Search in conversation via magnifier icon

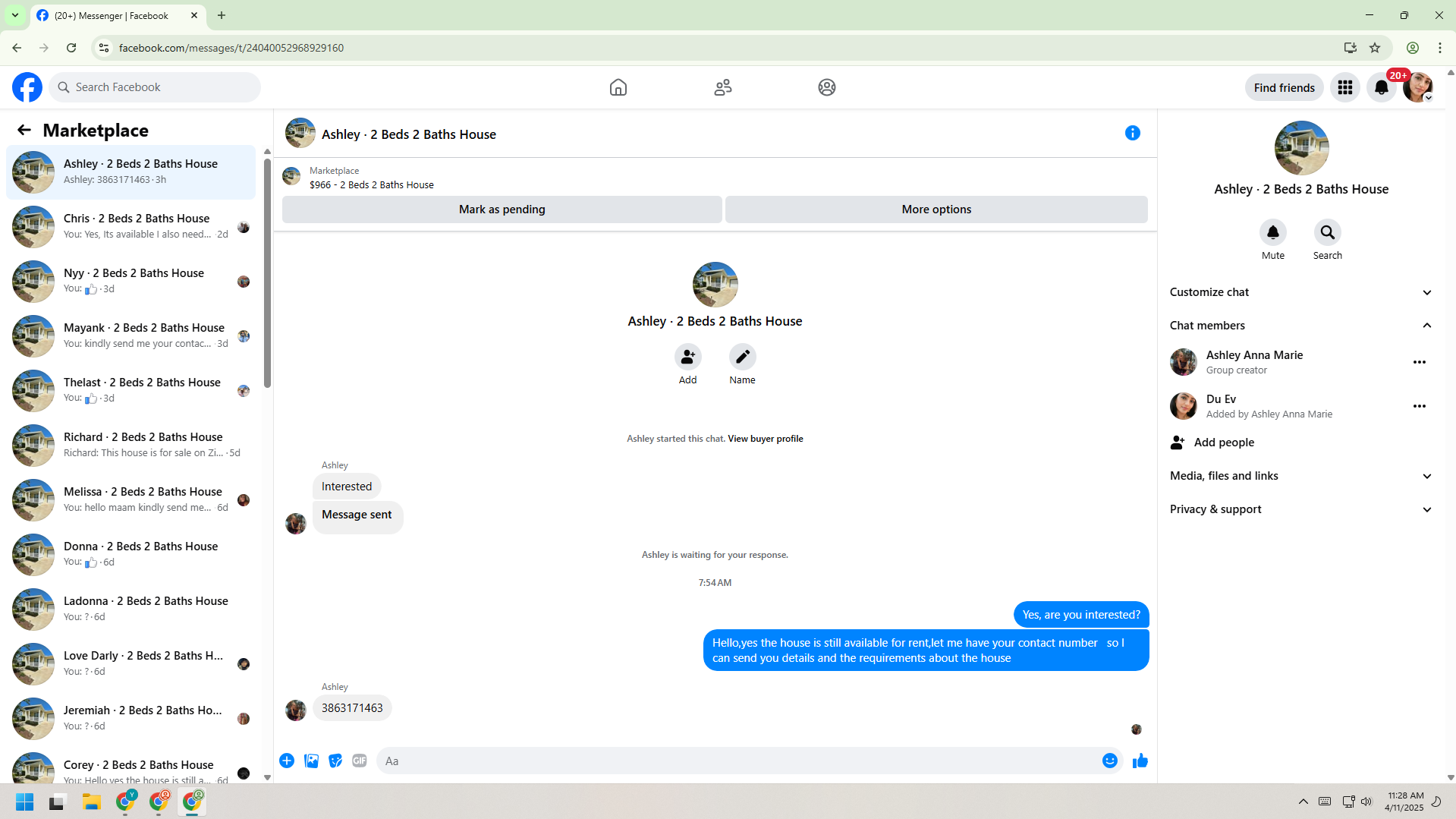click(x=1328, y=232)
